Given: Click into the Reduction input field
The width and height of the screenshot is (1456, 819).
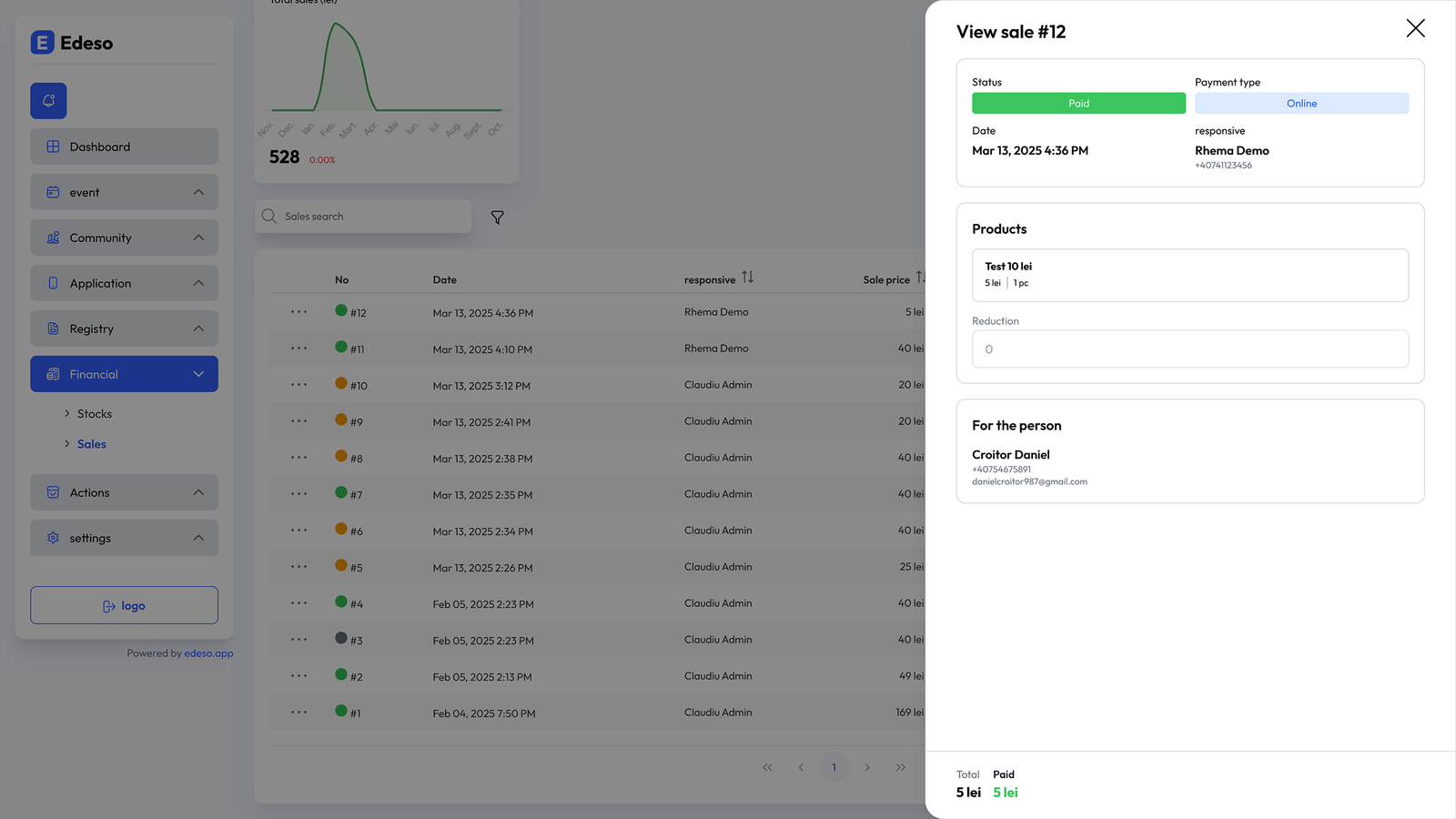Looking at the screenshot, I should 1189,349.
